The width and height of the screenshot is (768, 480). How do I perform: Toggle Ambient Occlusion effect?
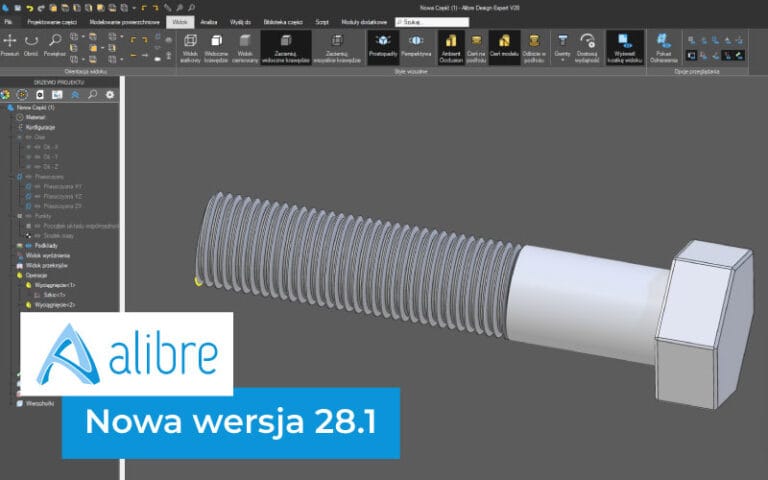pos(451,48)
